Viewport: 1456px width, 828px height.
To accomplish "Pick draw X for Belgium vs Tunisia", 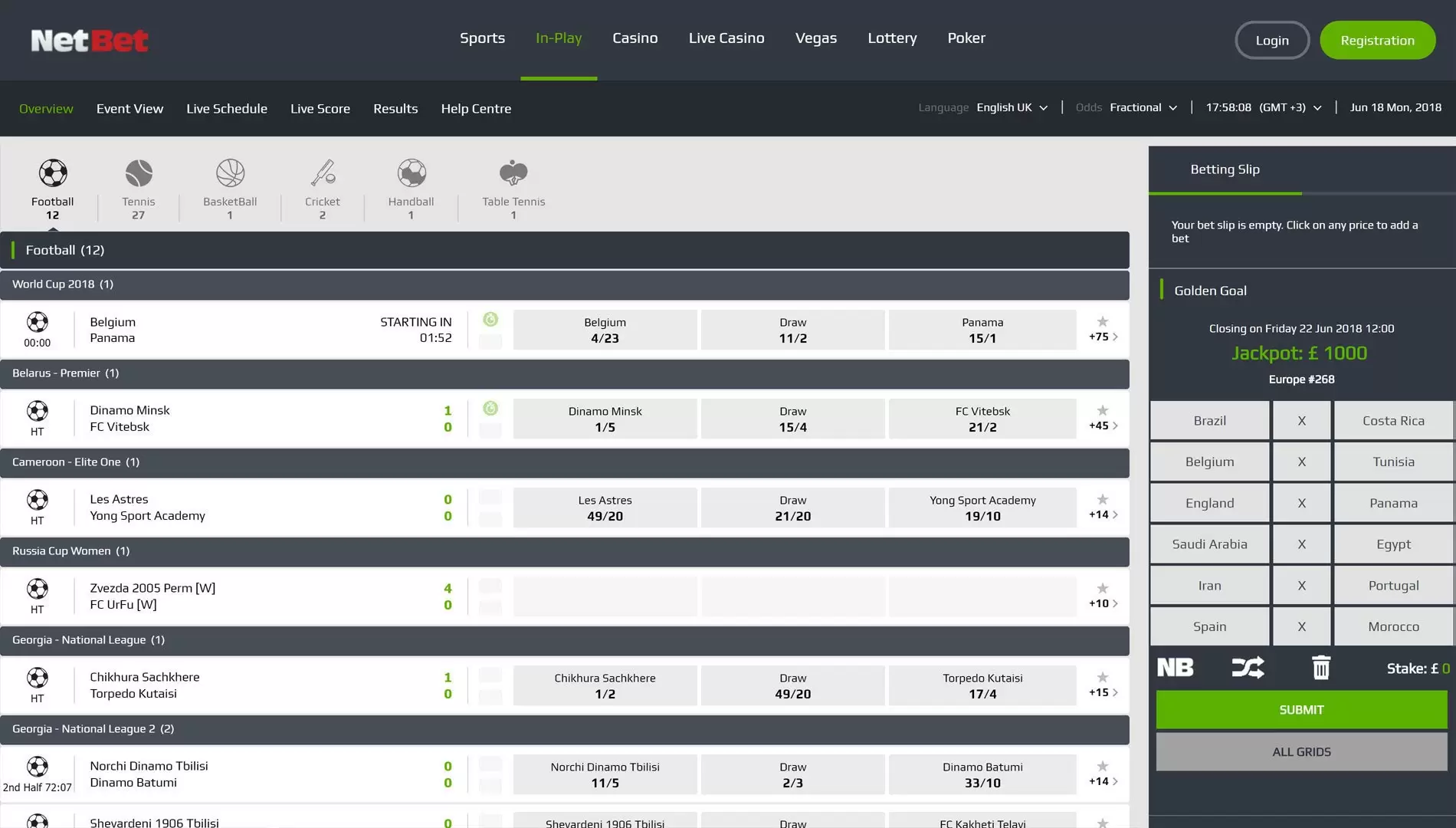I will (1301, 462).
